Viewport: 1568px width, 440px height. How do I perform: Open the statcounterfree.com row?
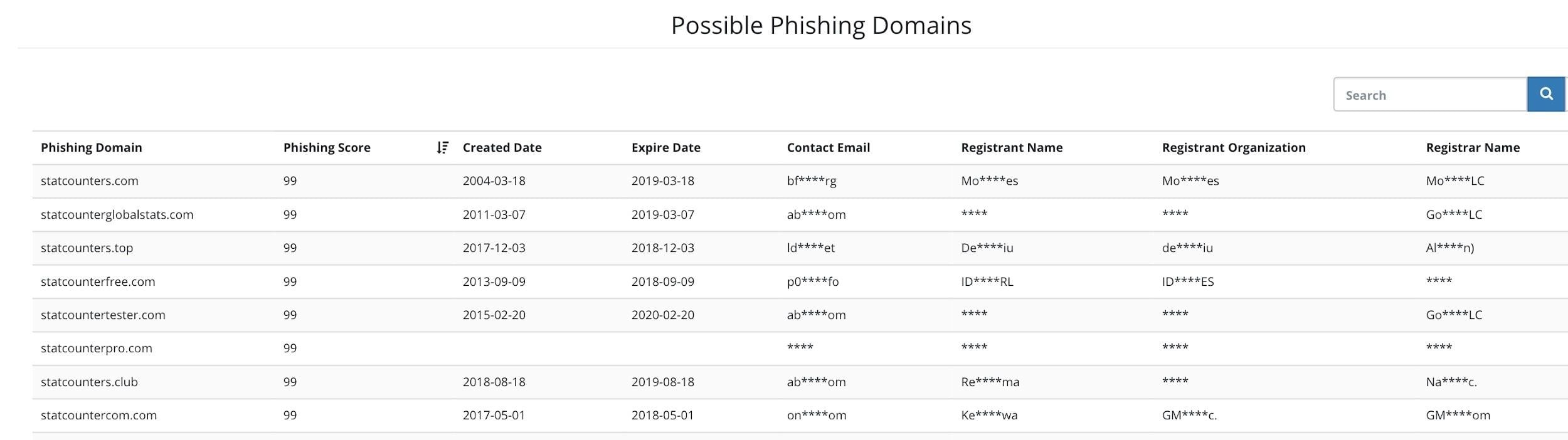point(98,281)
